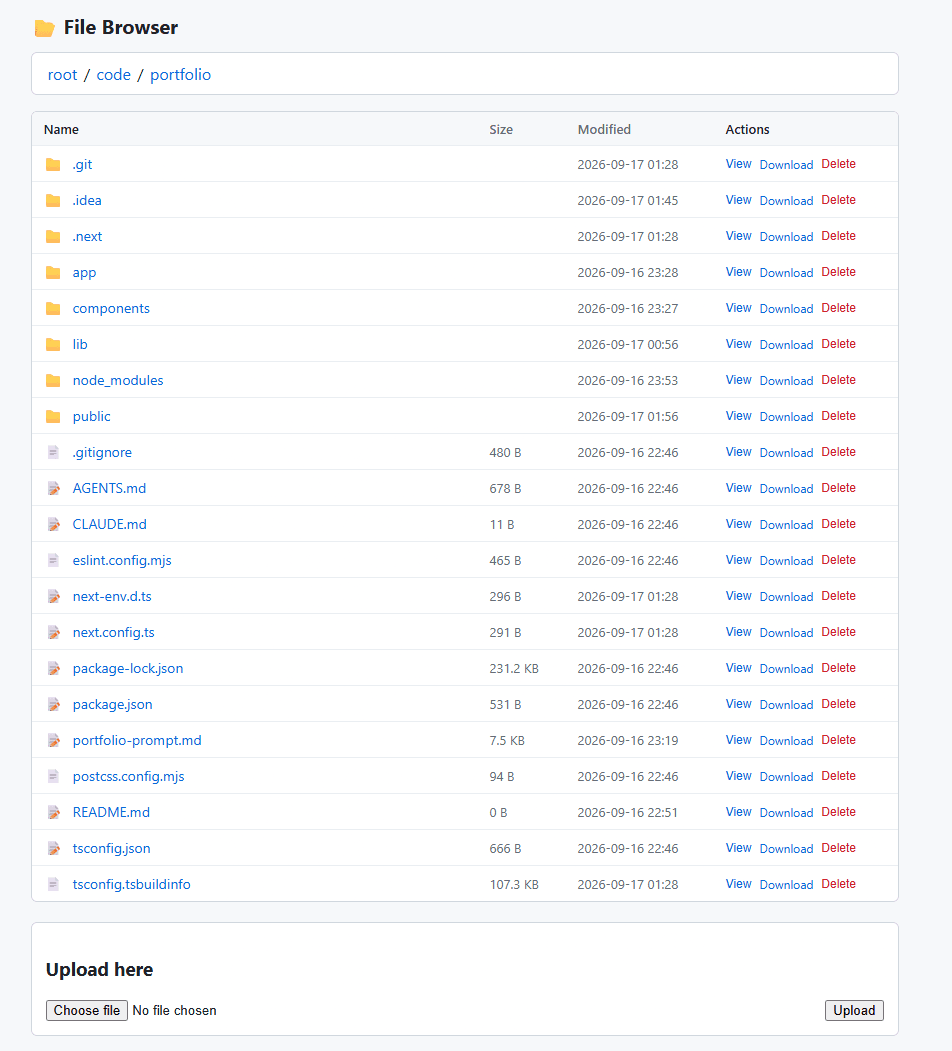This screenshot has height=1051, width=952.
Task: Download the .next folder
Action: (786, 237)
